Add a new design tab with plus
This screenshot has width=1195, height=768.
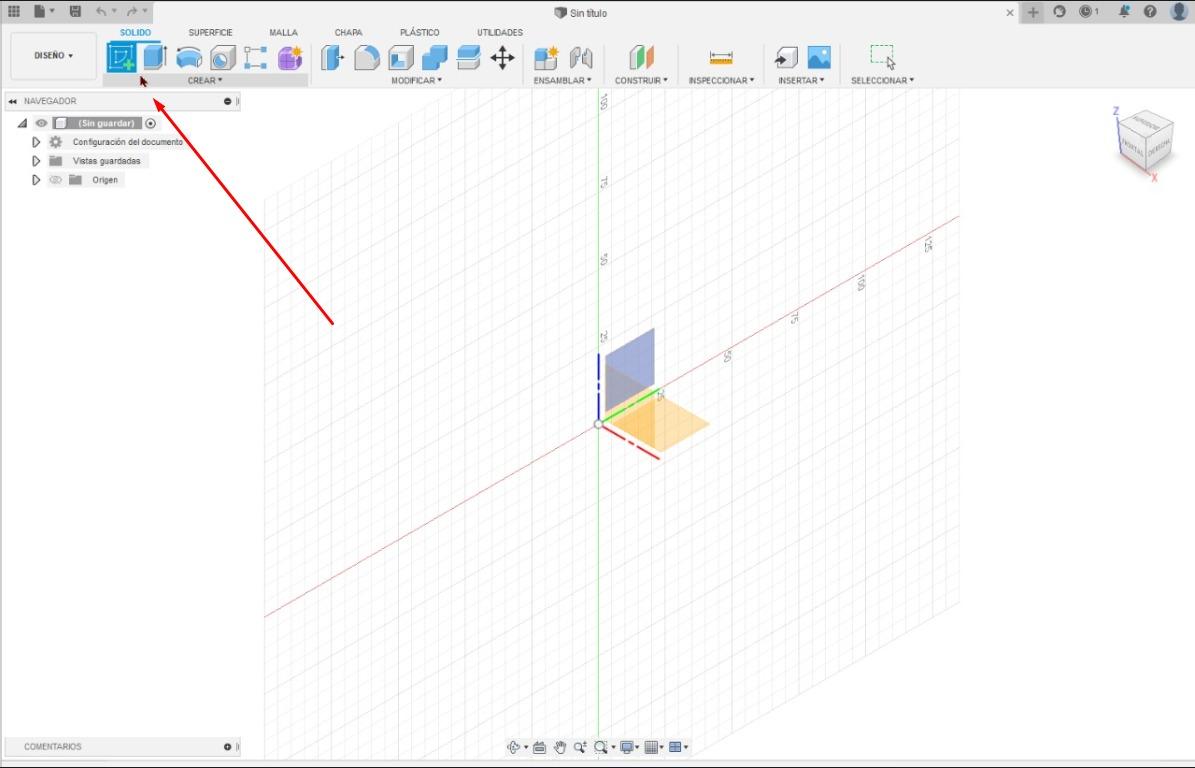[1033, 12]
